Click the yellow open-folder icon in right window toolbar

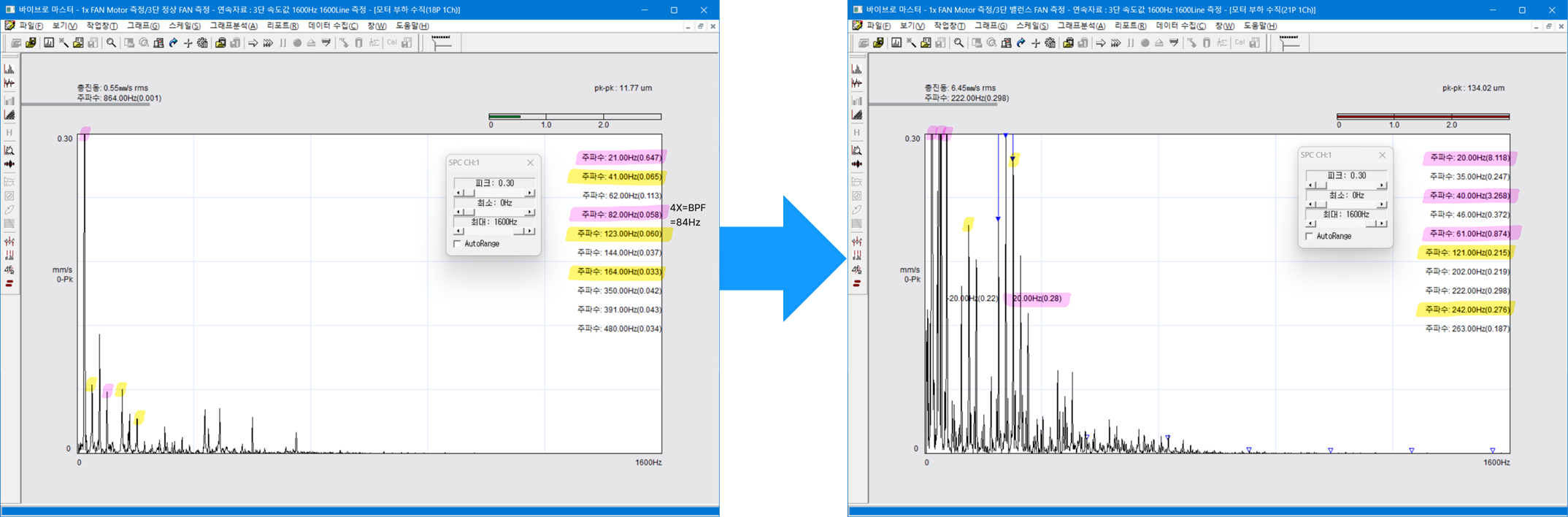coord(878,43)
